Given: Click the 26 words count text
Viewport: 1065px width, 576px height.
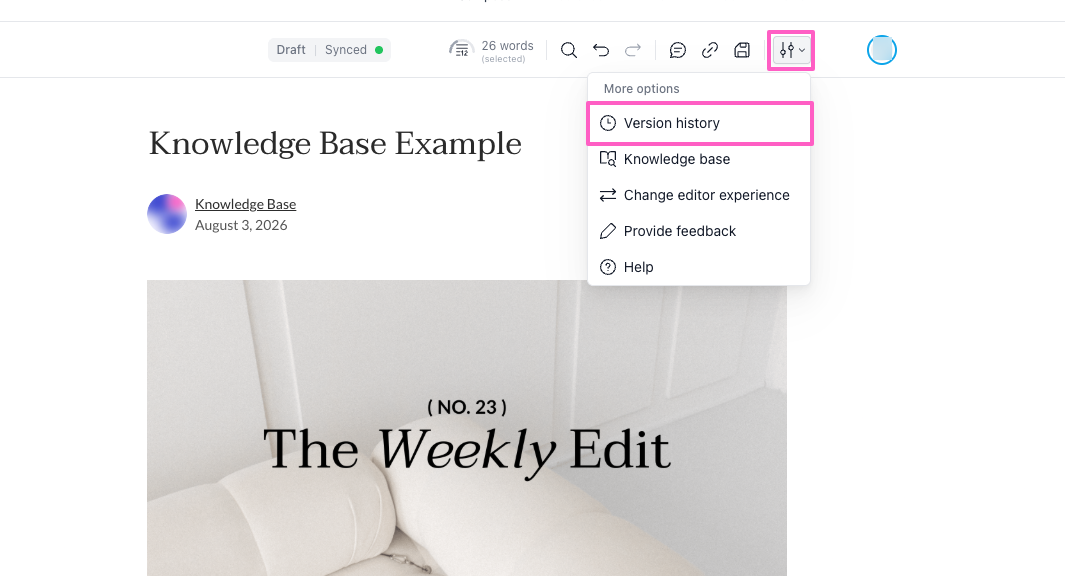Looking at the screenshot, I should [x=507, y=46].
